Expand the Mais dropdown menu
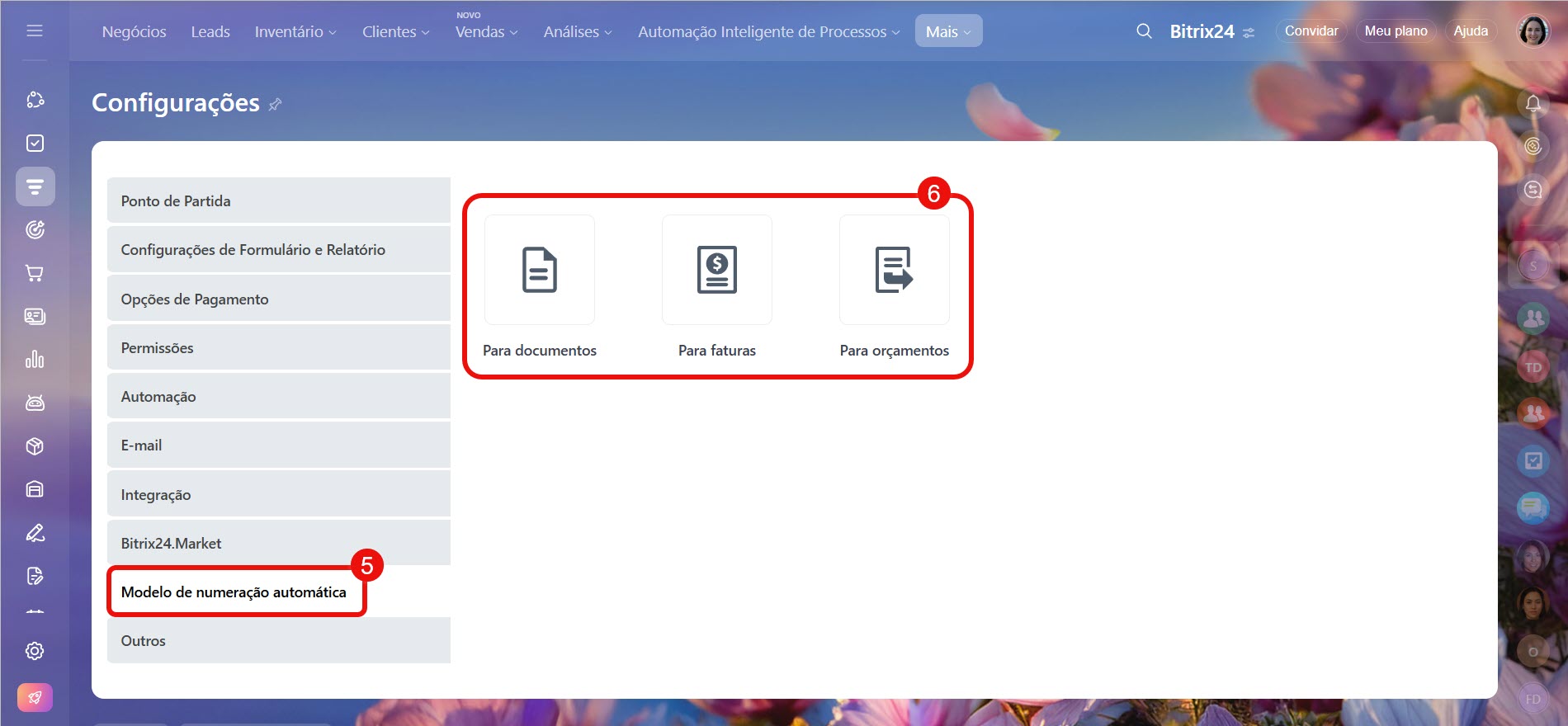This screenshot has width=1568, height=726. click(x=948, y=31)
